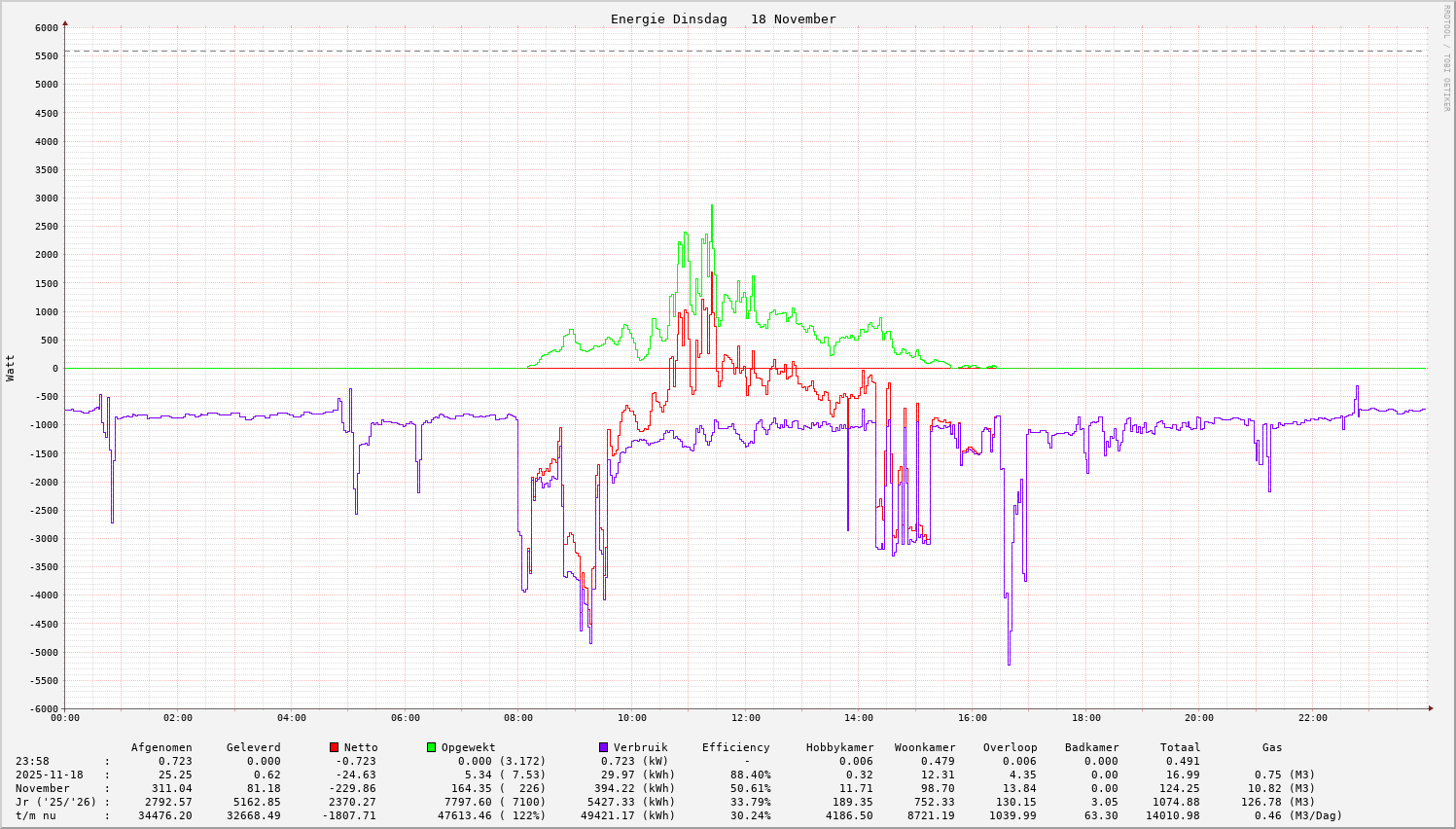This screenshot has height=829, width=1456.
Task: Click the 22:00 time axis label
Action: click(x=1312, y=718)
